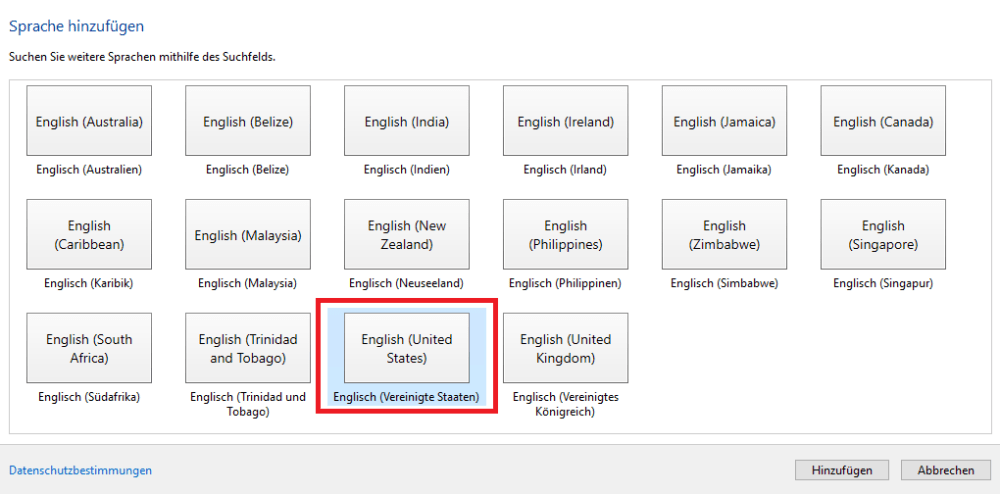Select the English (Australia) language tile
This screenshot has height=494, width=1000.
coord(89,122)
